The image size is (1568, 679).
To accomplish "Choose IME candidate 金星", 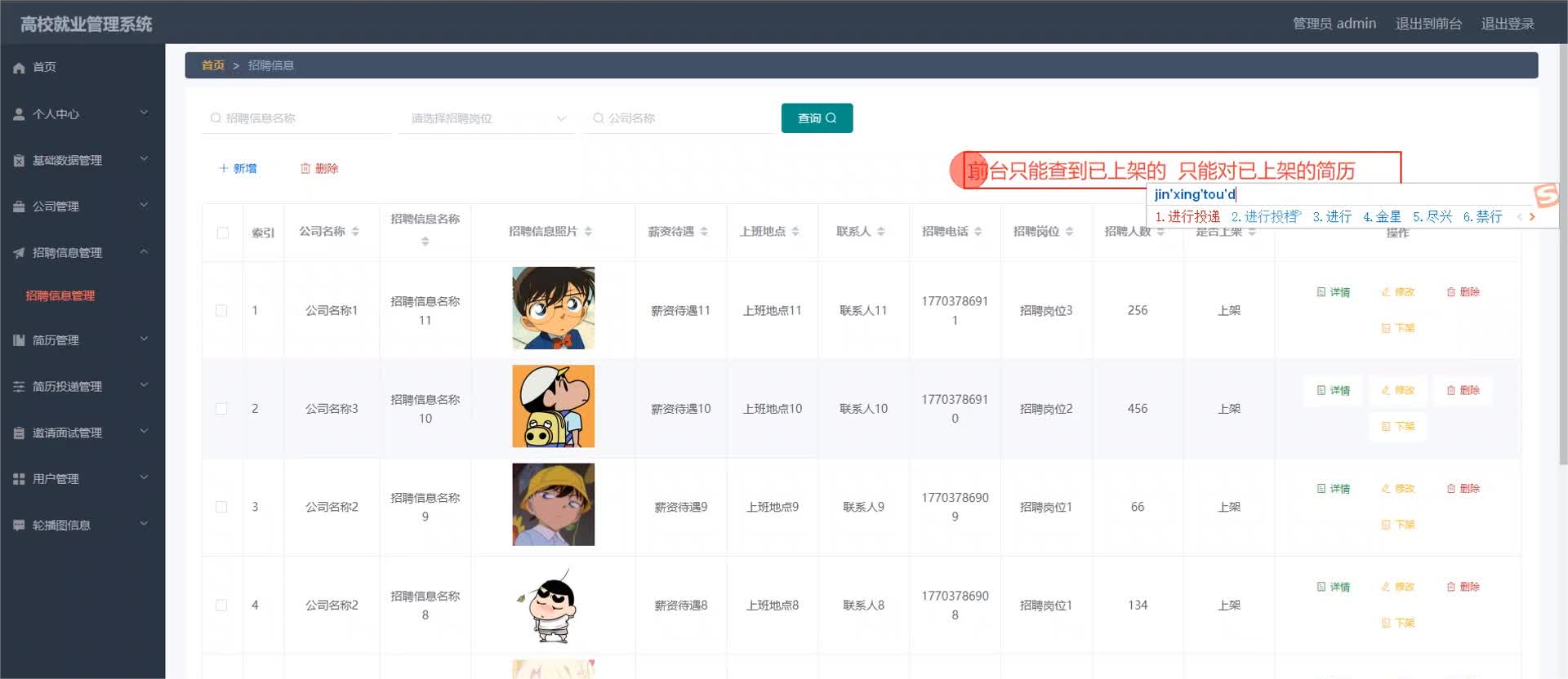I will [1382, 217].
